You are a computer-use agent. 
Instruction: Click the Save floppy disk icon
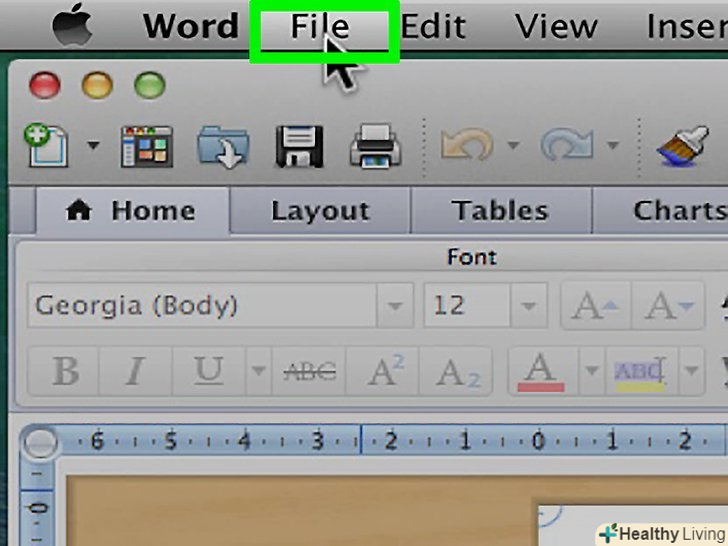click(x=299, y=146)
